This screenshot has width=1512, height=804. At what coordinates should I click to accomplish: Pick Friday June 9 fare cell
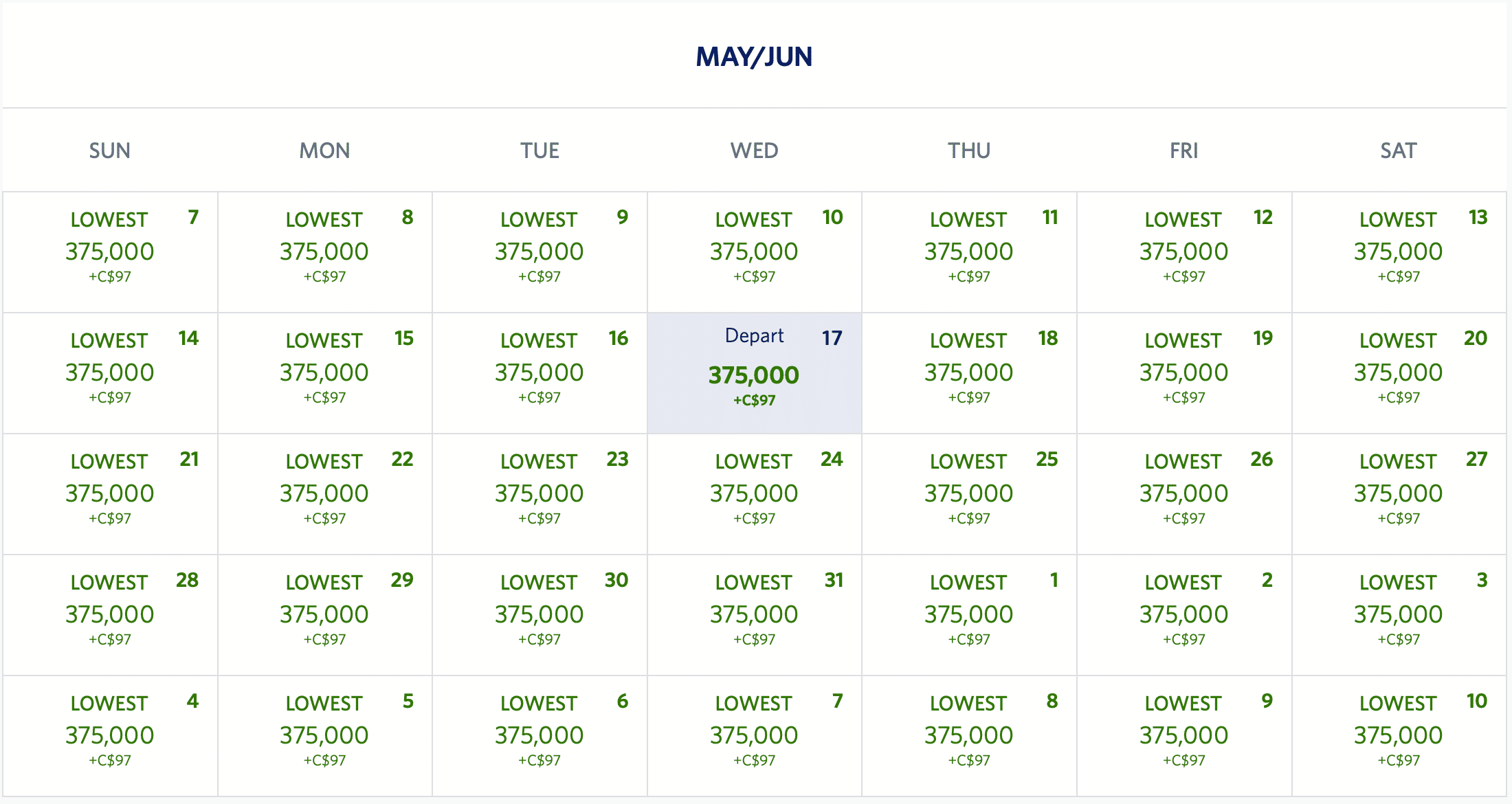click(1183, 735)
